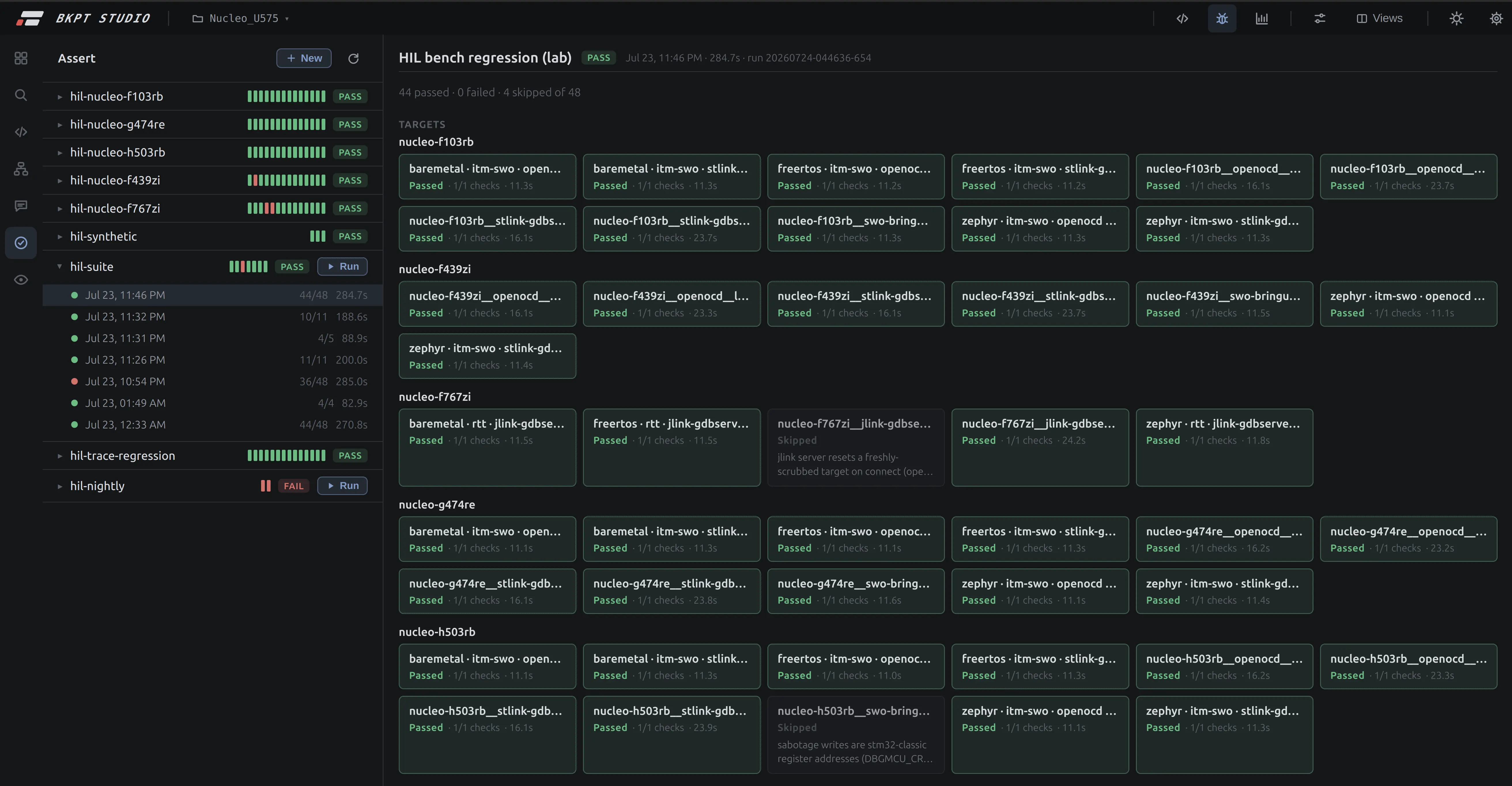Collapse the hil-suite tree
This screenshot has height=786, width=1512.
coord(60,267)
